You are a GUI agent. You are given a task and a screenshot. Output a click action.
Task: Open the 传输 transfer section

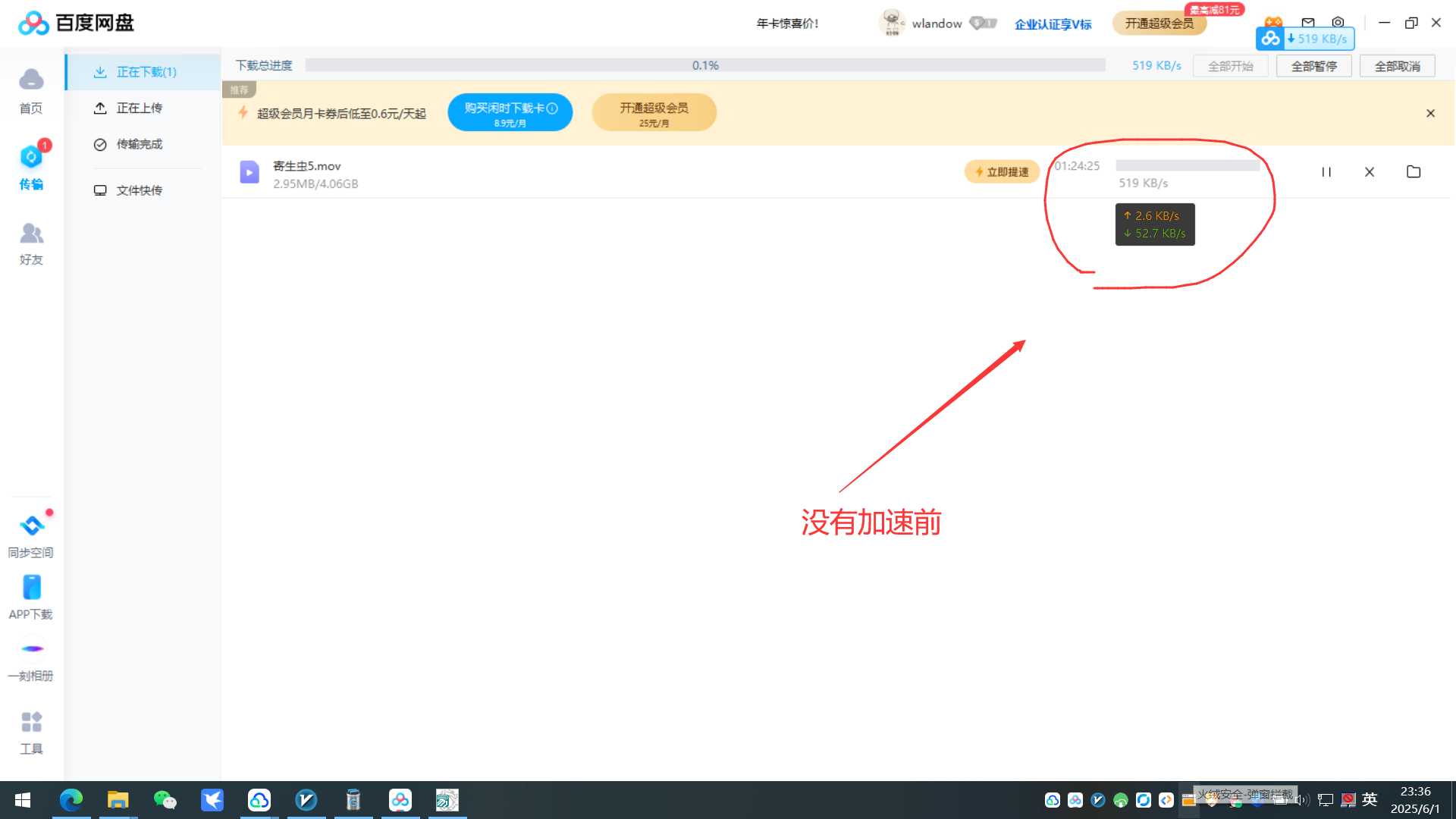[x=31, y=168]
